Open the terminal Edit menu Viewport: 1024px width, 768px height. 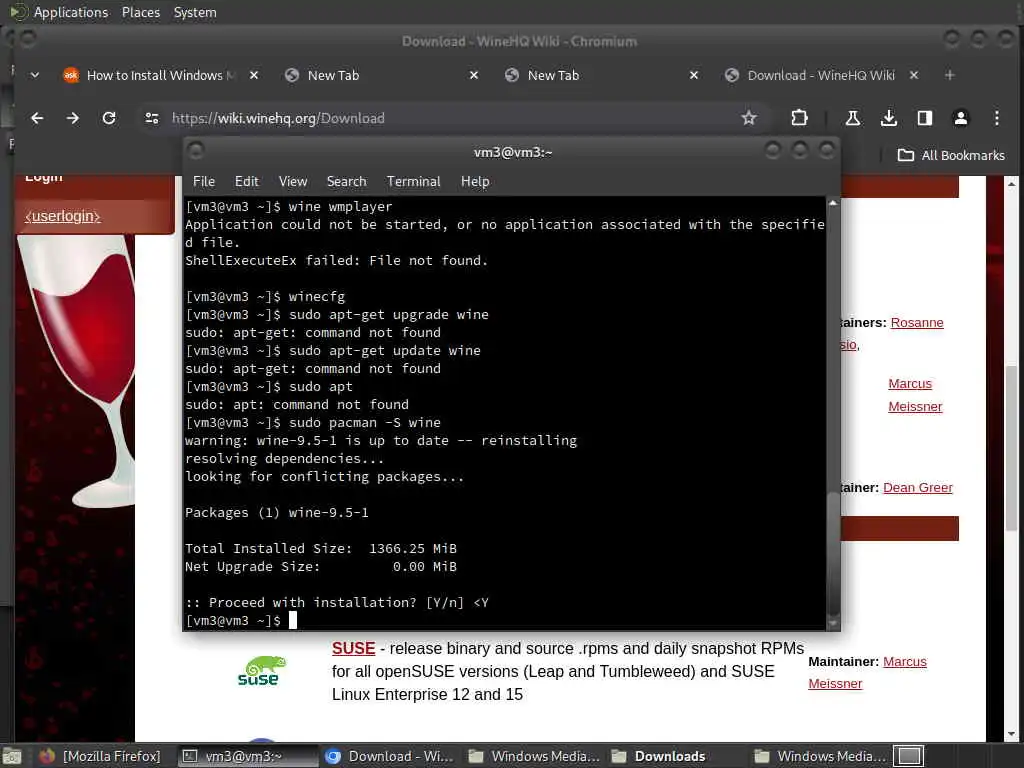click(247, 182)
